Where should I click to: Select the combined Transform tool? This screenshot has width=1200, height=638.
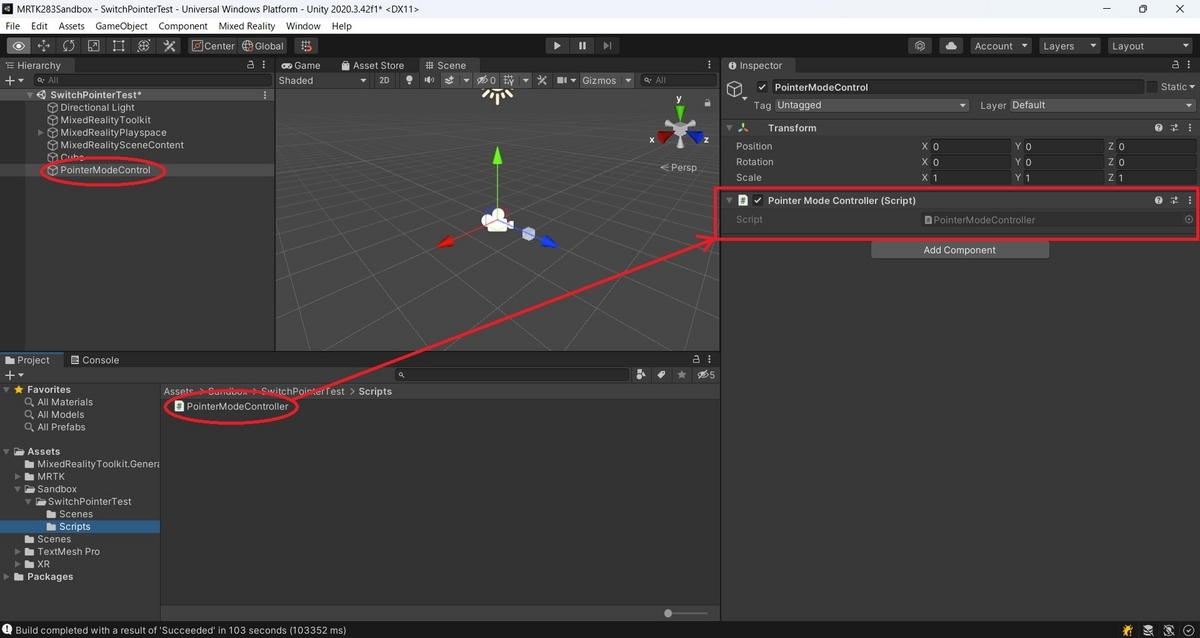pyautogui.click(x=144, y=46)
